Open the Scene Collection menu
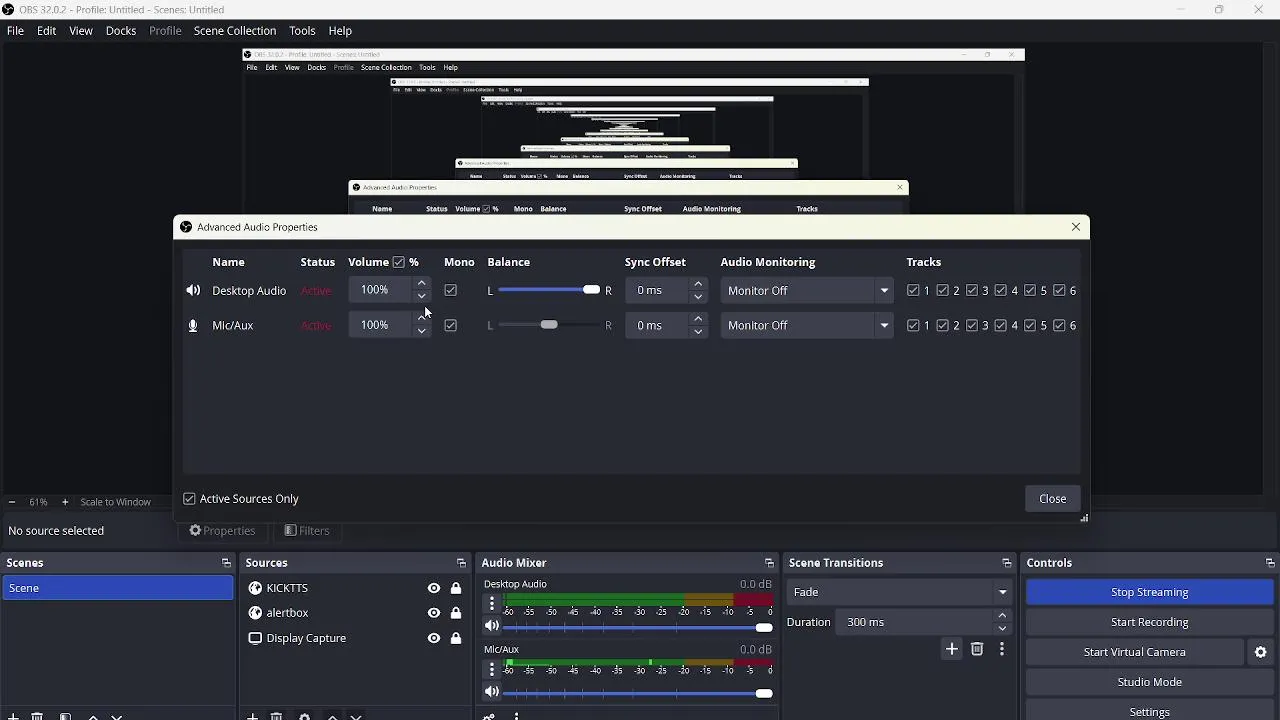This screenshot has height=720, width=1280. (235, 31)
